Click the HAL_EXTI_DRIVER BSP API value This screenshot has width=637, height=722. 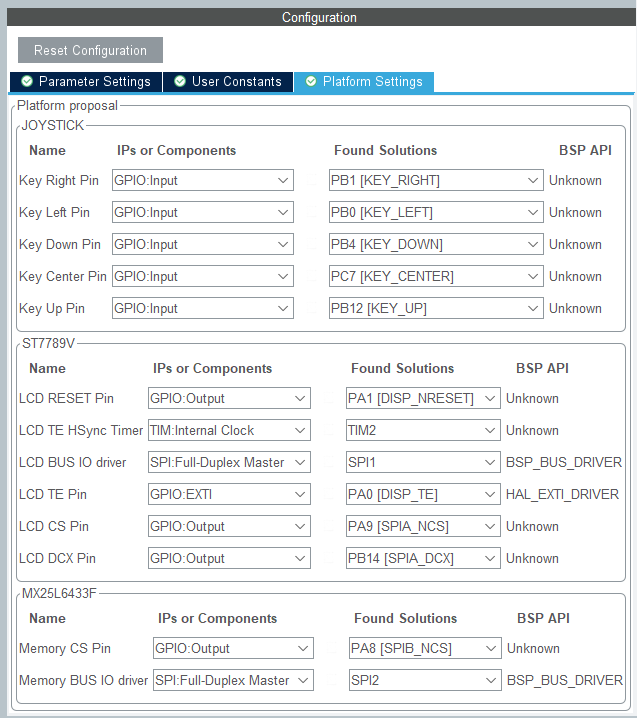[562, 494]
